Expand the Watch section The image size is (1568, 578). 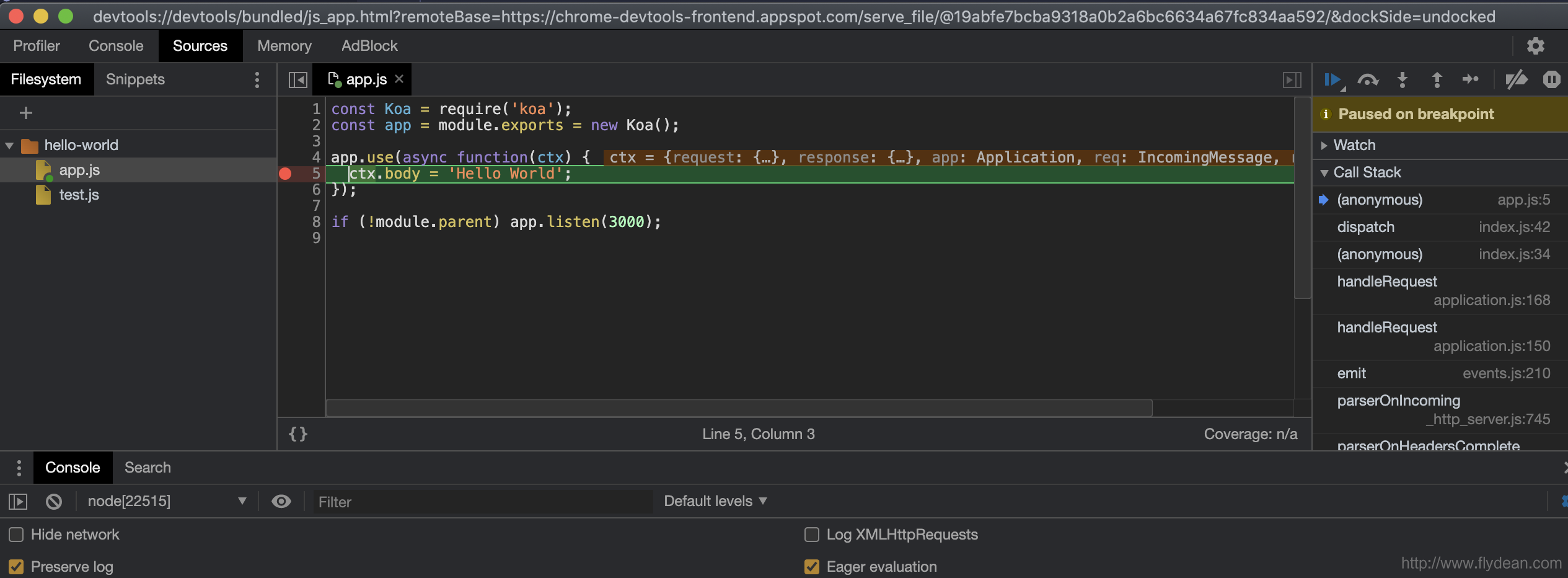pyautogui.click(x=1325, y=144)
